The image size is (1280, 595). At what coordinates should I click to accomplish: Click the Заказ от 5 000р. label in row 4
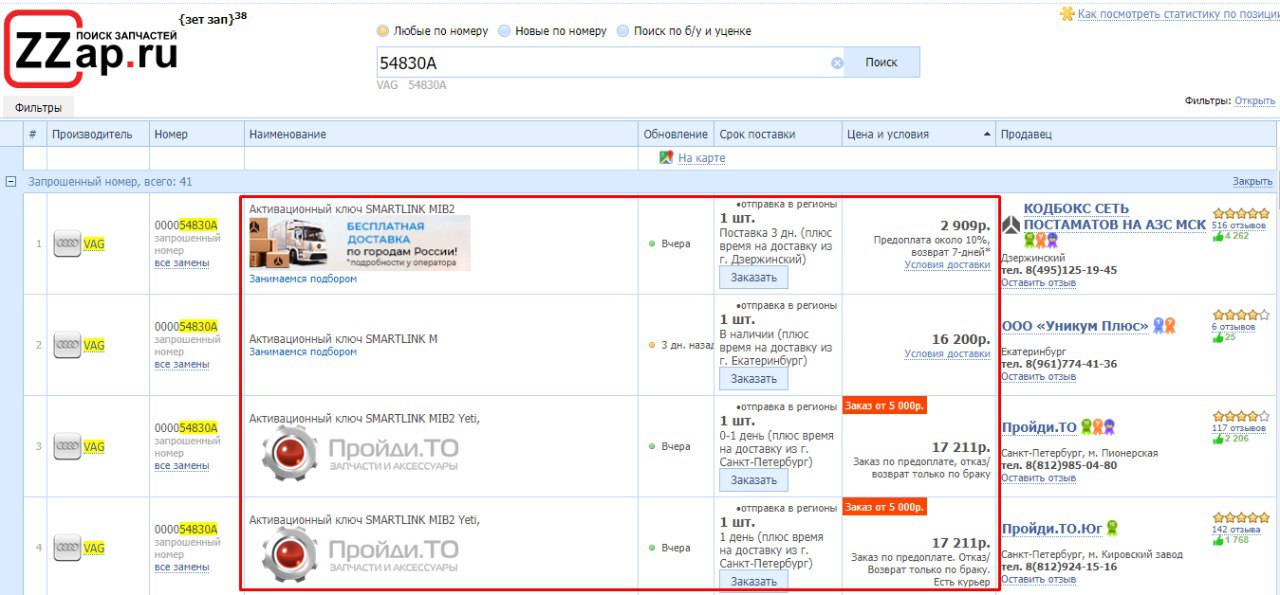click(x=885, y=507)
